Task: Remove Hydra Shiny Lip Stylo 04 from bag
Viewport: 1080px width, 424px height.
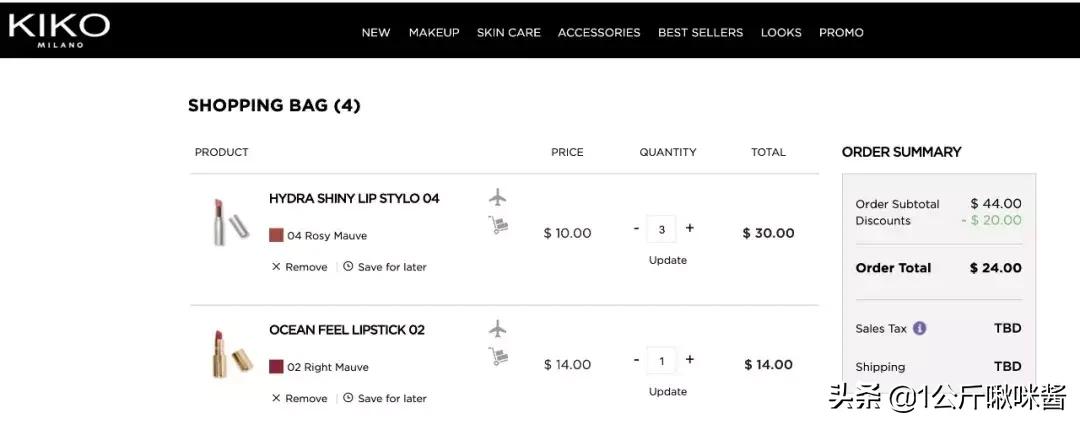Action: 300,267
